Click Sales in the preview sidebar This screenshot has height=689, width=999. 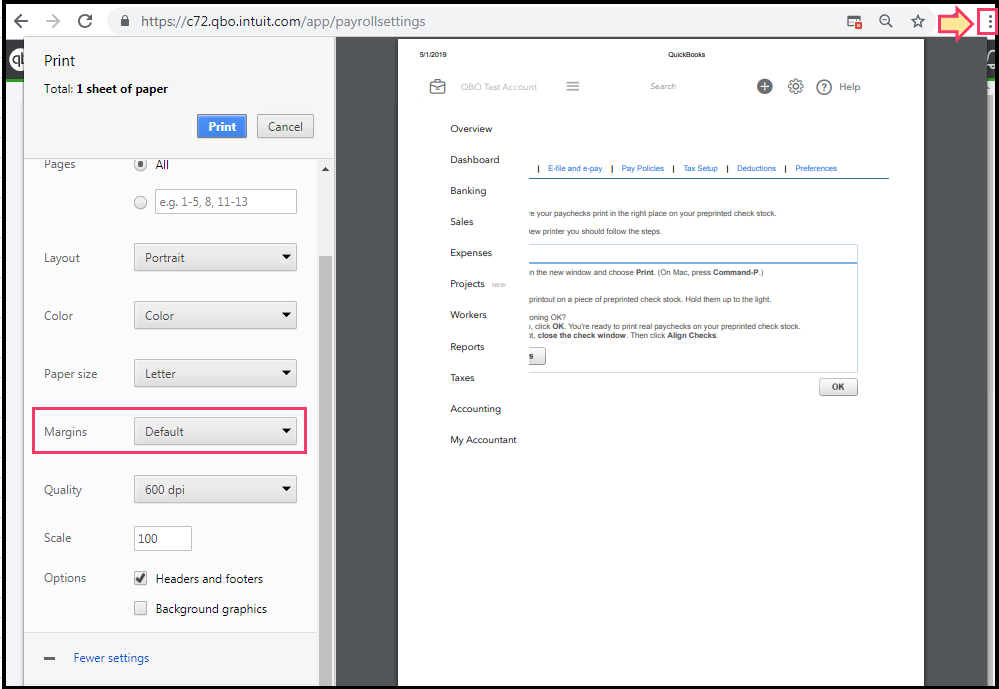461,222
